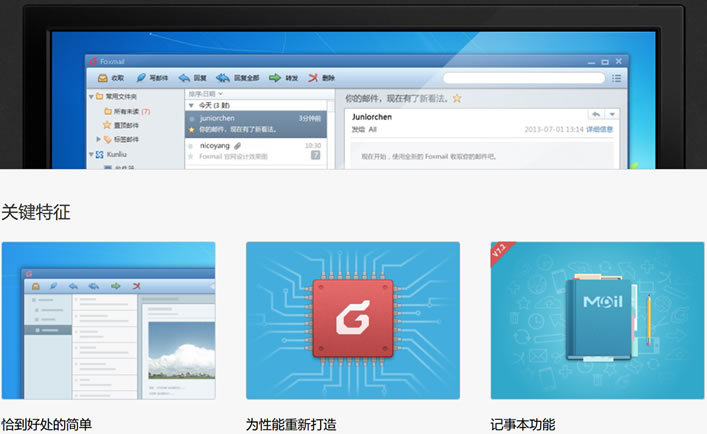Click the 常用文件夹 folder icon
Viewport: 707px width, 434px height.
click(x=100, y=96)
